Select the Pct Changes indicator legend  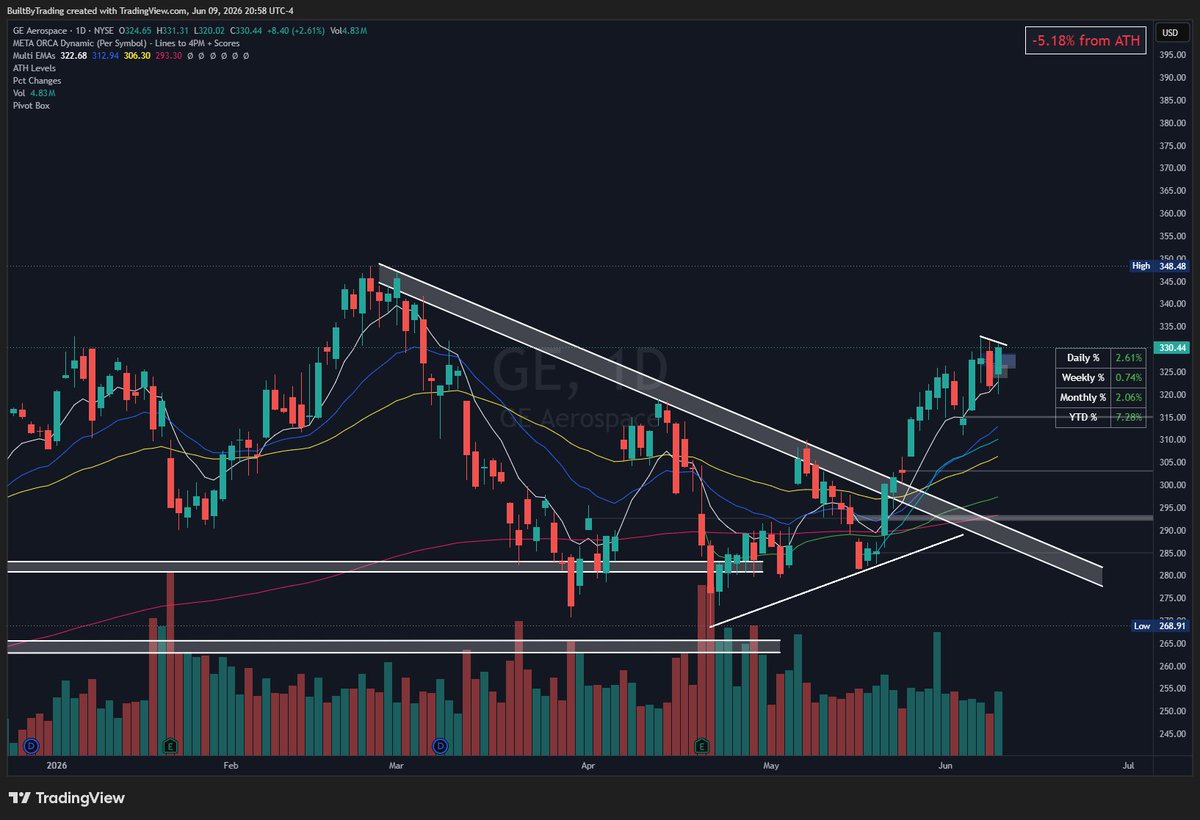pos(36,80)
